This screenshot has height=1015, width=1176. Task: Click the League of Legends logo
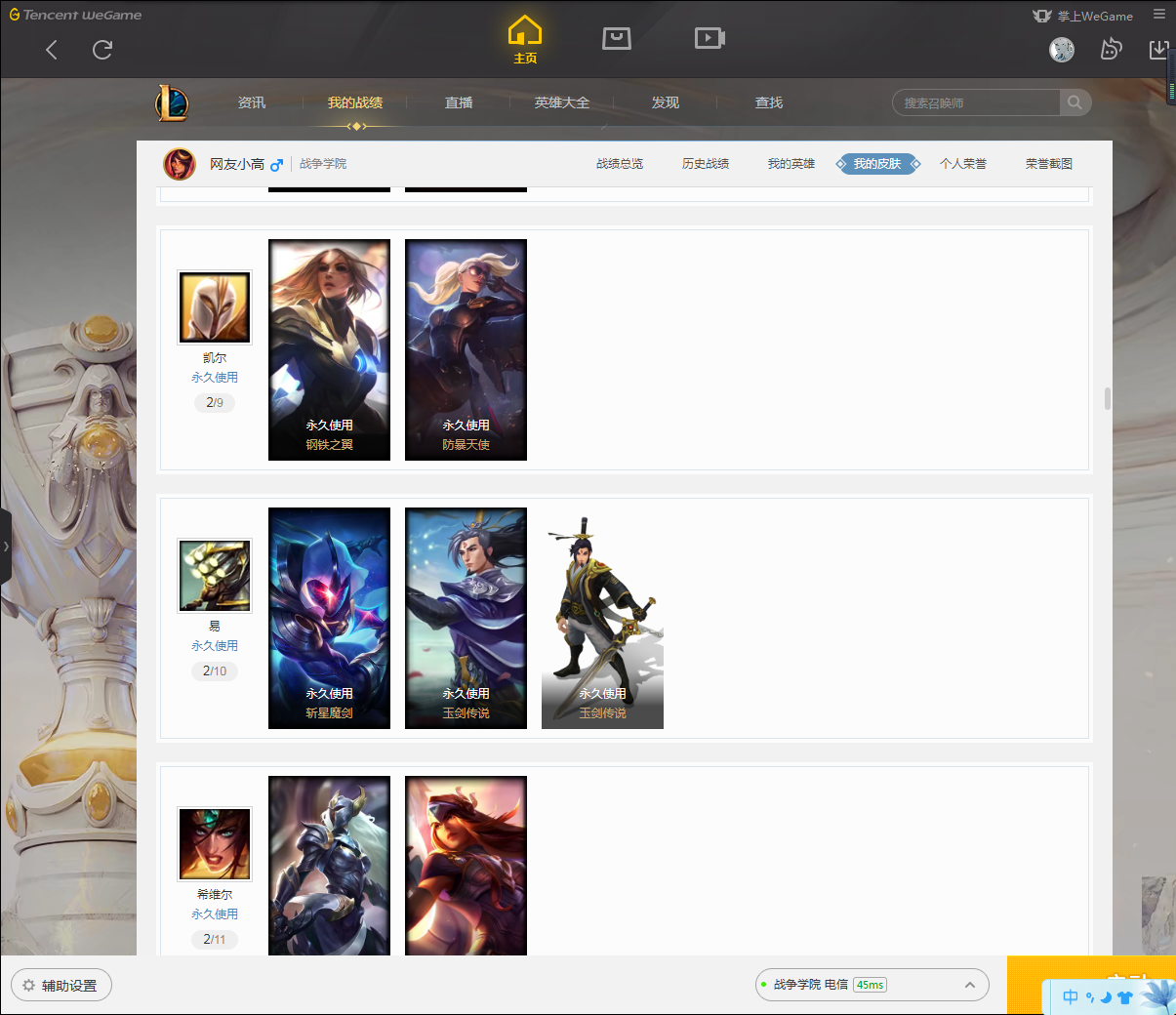(173, 102)
